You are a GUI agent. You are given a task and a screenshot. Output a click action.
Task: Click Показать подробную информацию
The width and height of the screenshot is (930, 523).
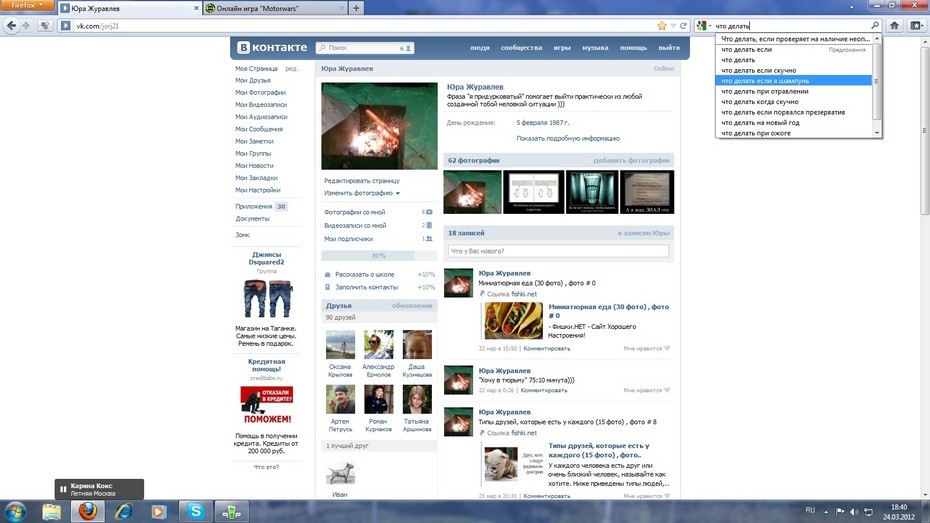click(568, 138)
